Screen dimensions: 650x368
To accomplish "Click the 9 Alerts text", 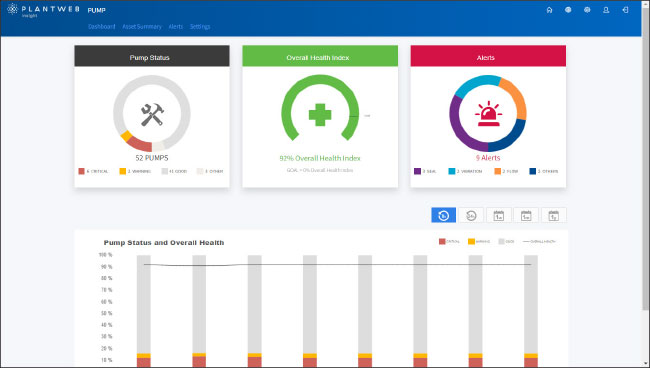I will pyautogui.click(x=488, y=158).
